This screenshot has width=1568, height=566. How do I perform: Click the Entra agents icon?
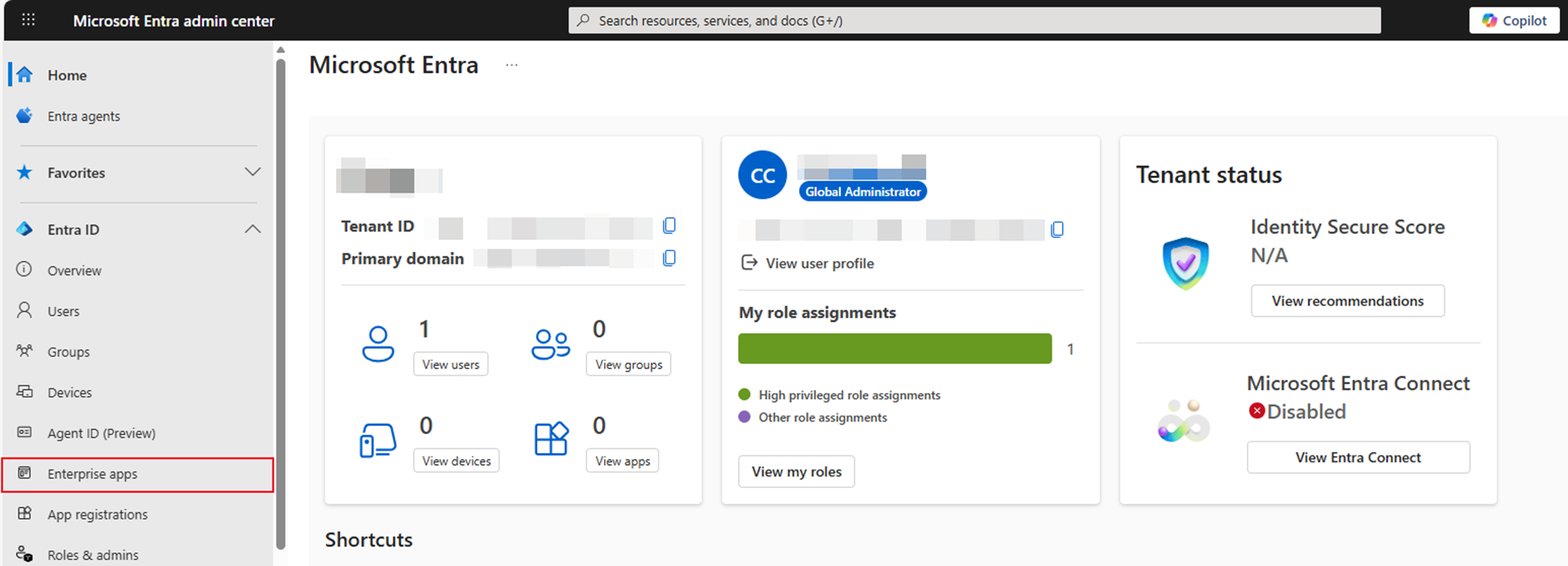point(25,116)
